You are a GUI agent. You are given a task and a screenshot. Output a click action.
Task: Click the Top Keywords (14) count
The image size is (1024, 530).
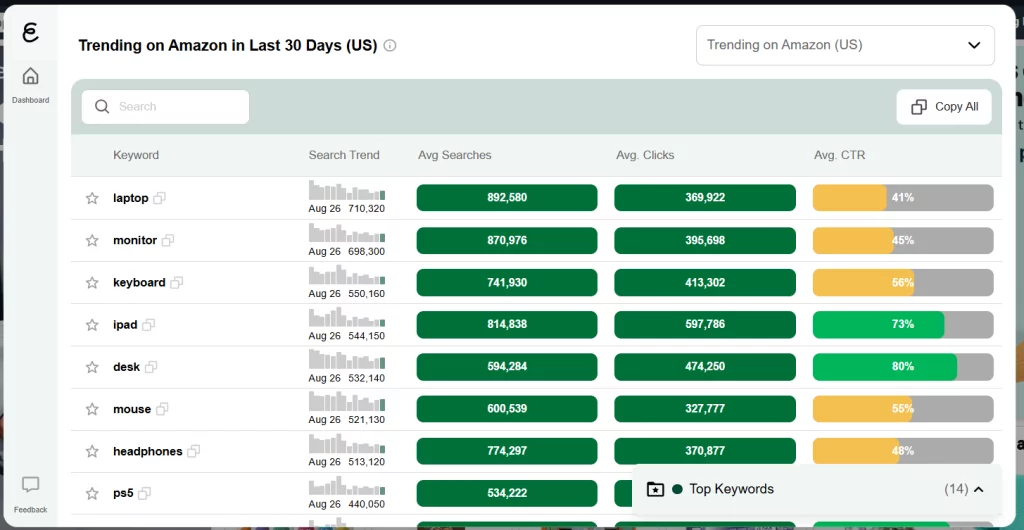(x=956, y=489)
